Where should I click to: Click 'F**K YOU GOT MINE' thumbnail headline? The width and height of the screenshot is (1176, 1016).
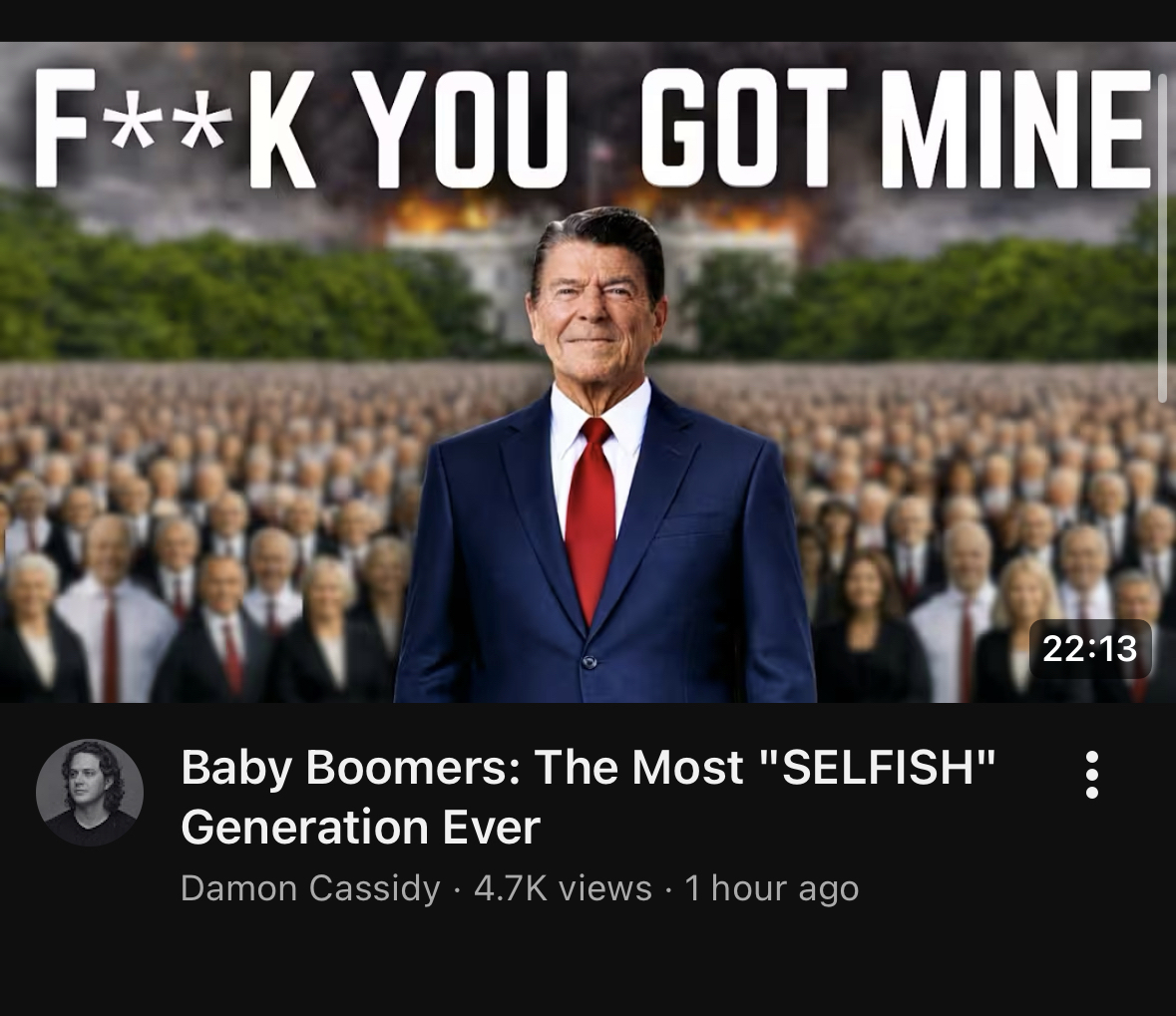click(x=592, y=128)
